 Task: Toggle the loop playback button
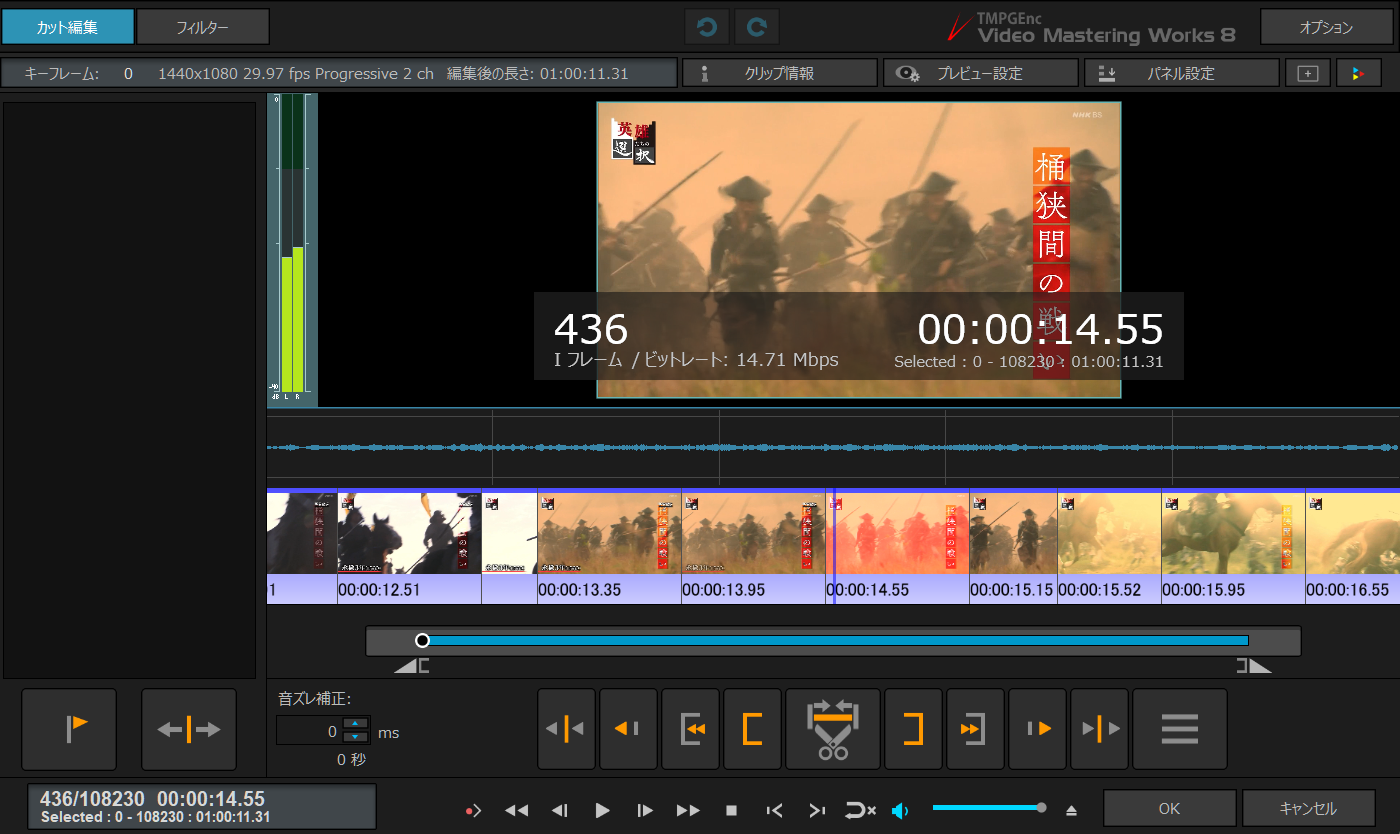[x=860, y=810]
